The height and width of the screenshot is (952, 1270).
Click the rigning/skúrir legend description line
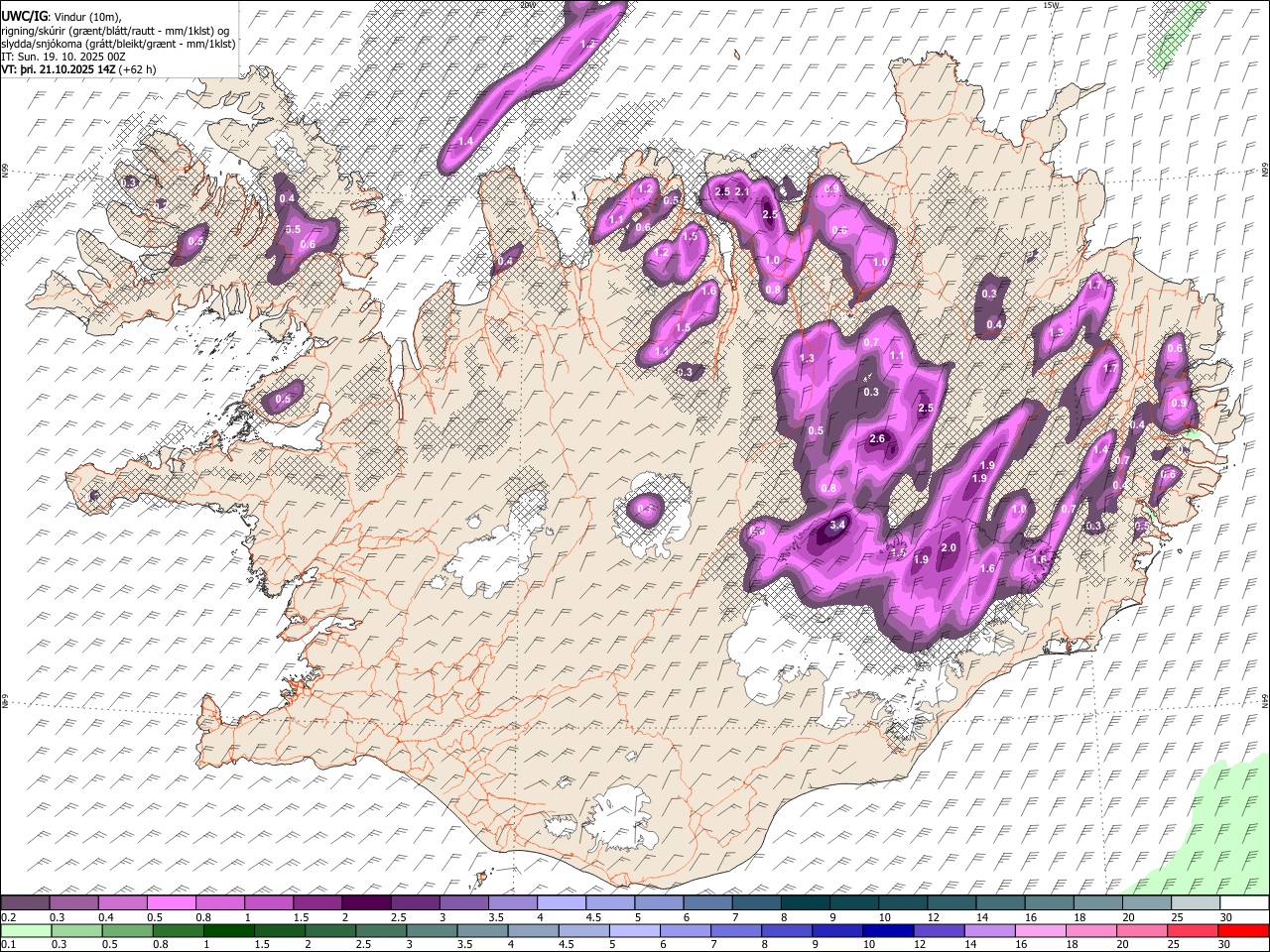(x=116, y=31)
